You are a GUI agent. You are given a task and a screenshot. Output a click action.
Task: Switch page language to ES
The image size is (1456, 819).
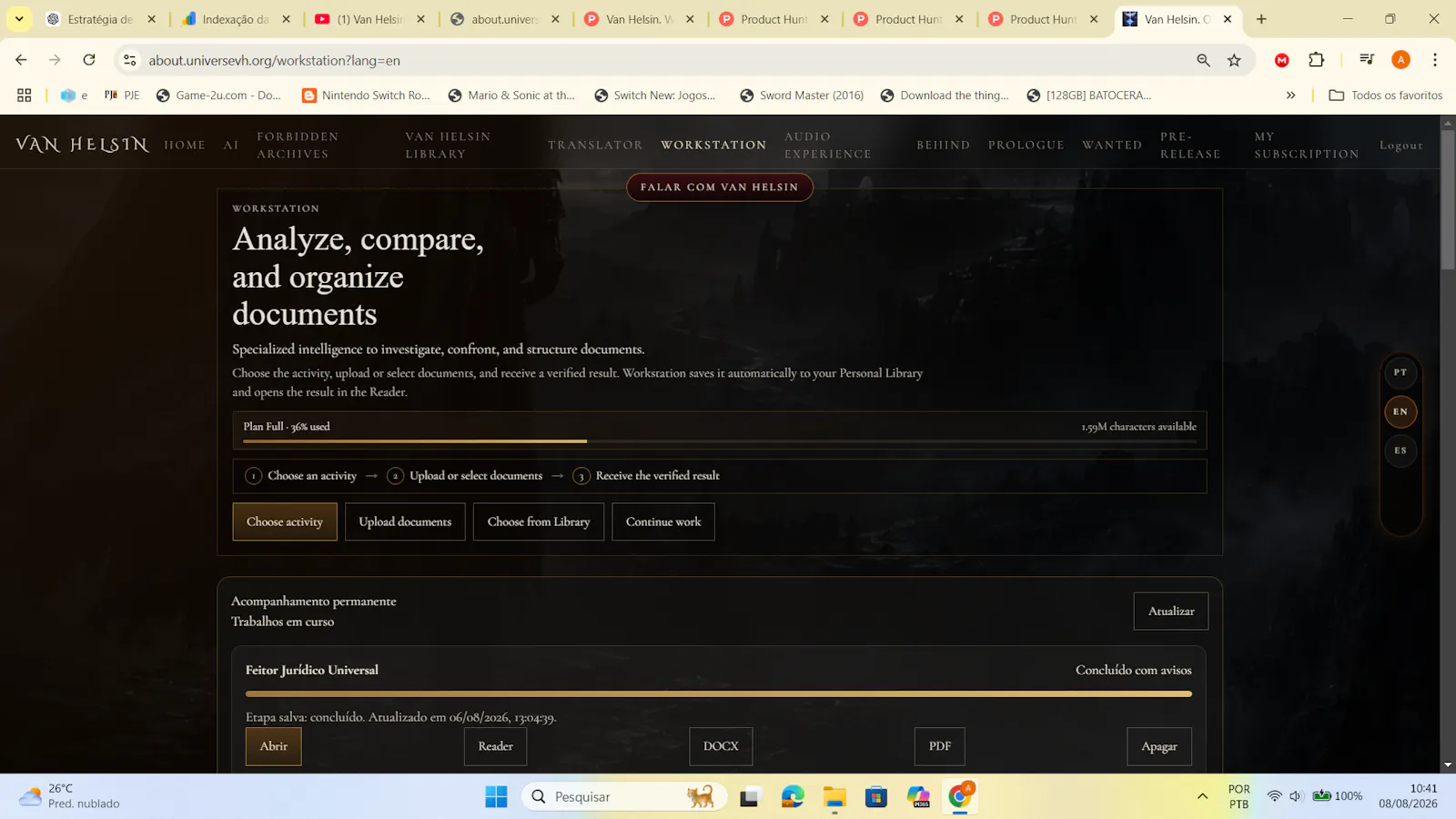[1400, 450]
